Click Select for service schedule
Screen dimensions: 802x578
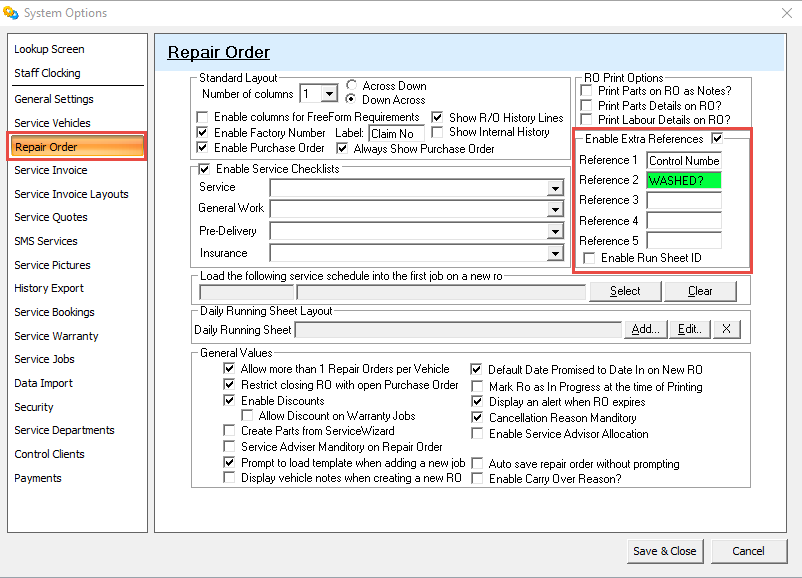tap(626, 291)
